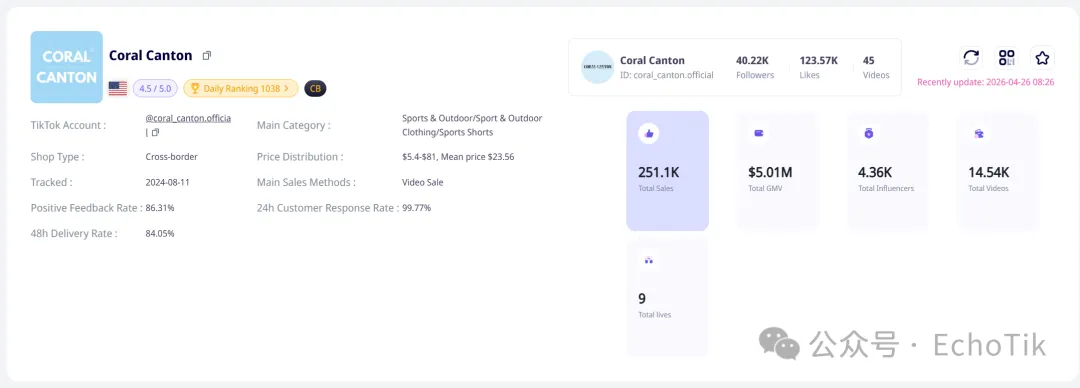This screenshot has height=388, width=1080.
Task: Click the 99.77% customer response rate
Action: [x=417, y=207]
